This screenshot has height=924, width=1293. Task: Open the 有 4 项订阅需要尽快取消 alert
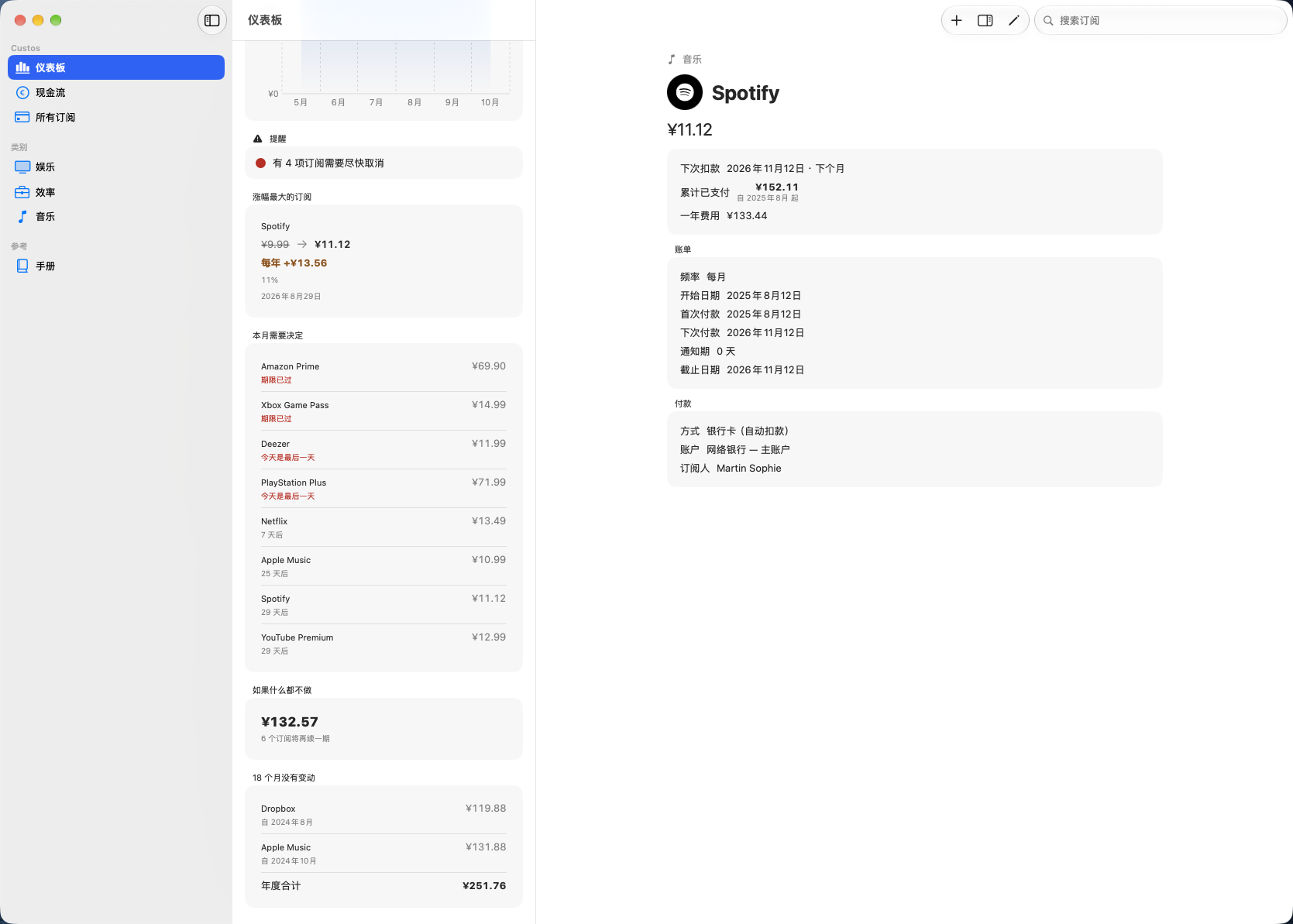(383, 163)
